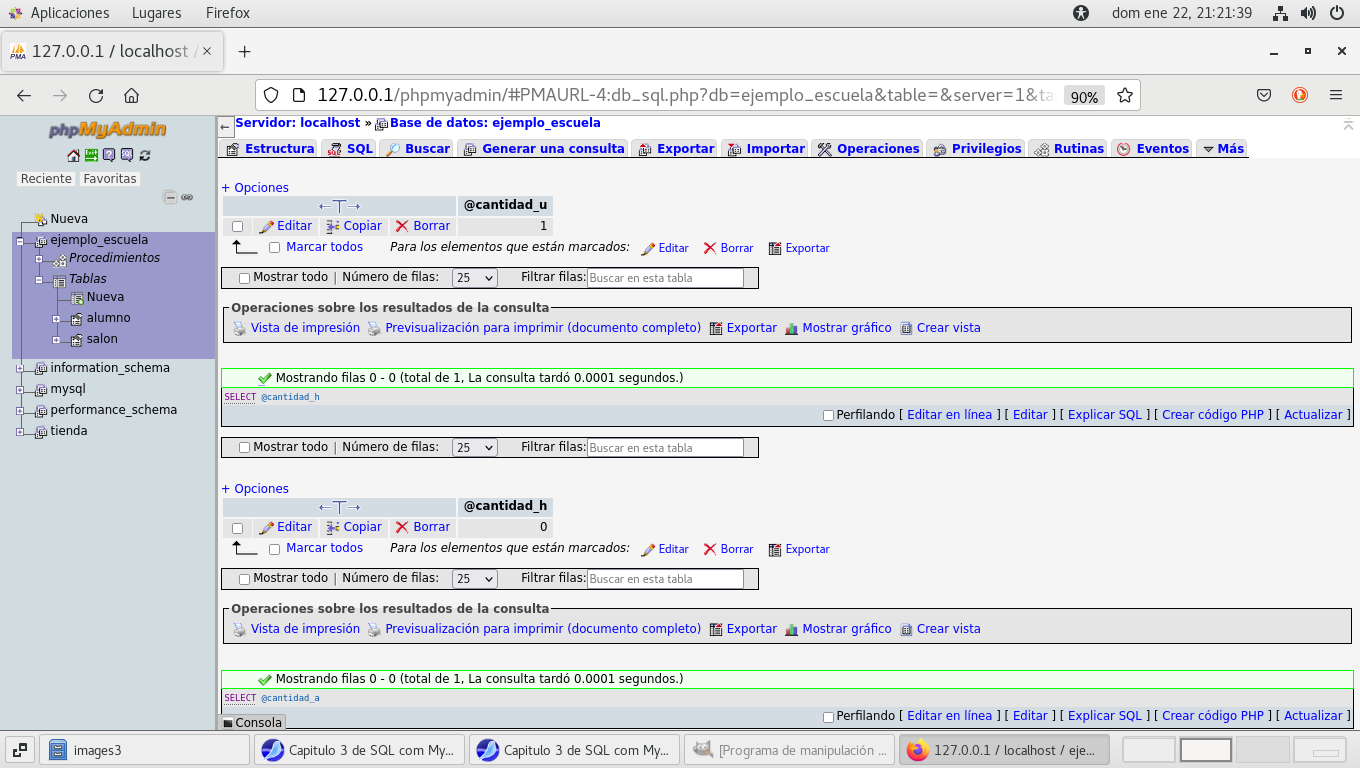1360x768 pixels.
Task: Switch to the Exportar tab
Action: (675, 149)
